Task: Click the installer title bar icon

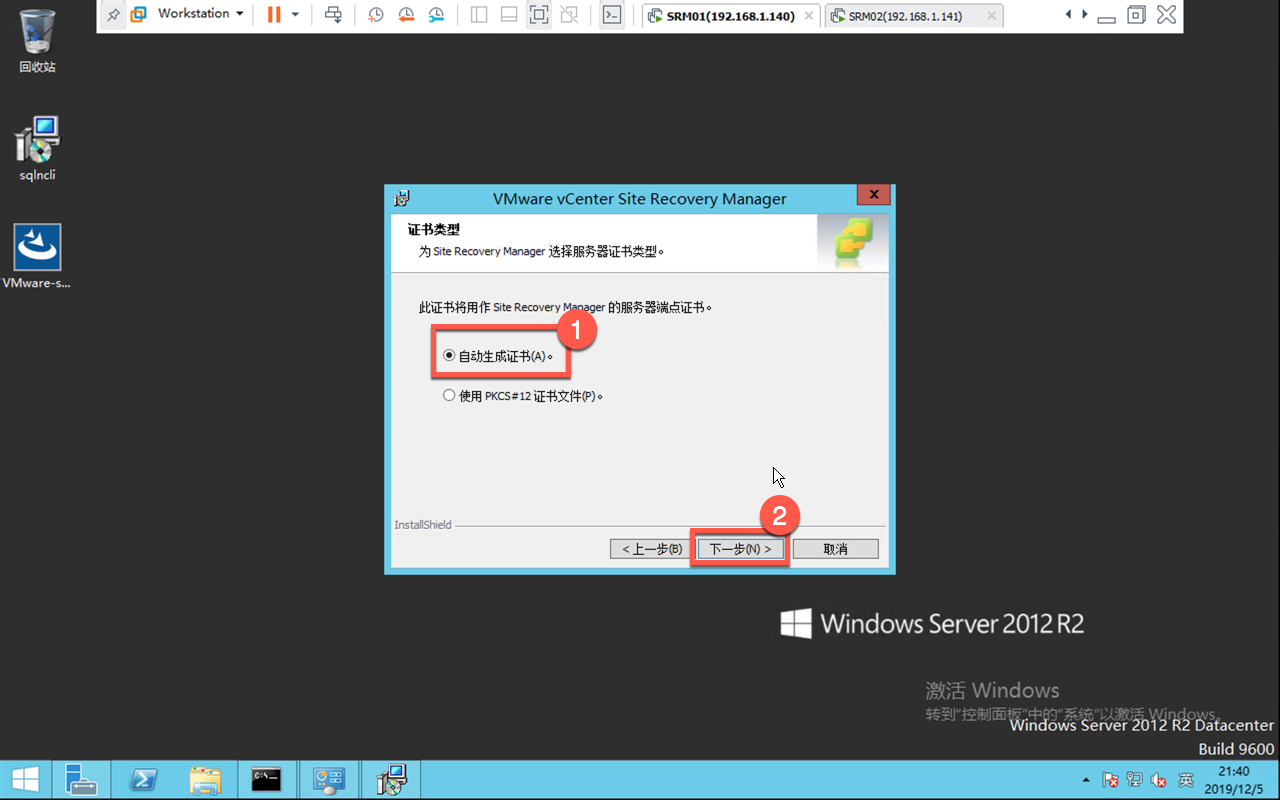Action: point(402,198)
